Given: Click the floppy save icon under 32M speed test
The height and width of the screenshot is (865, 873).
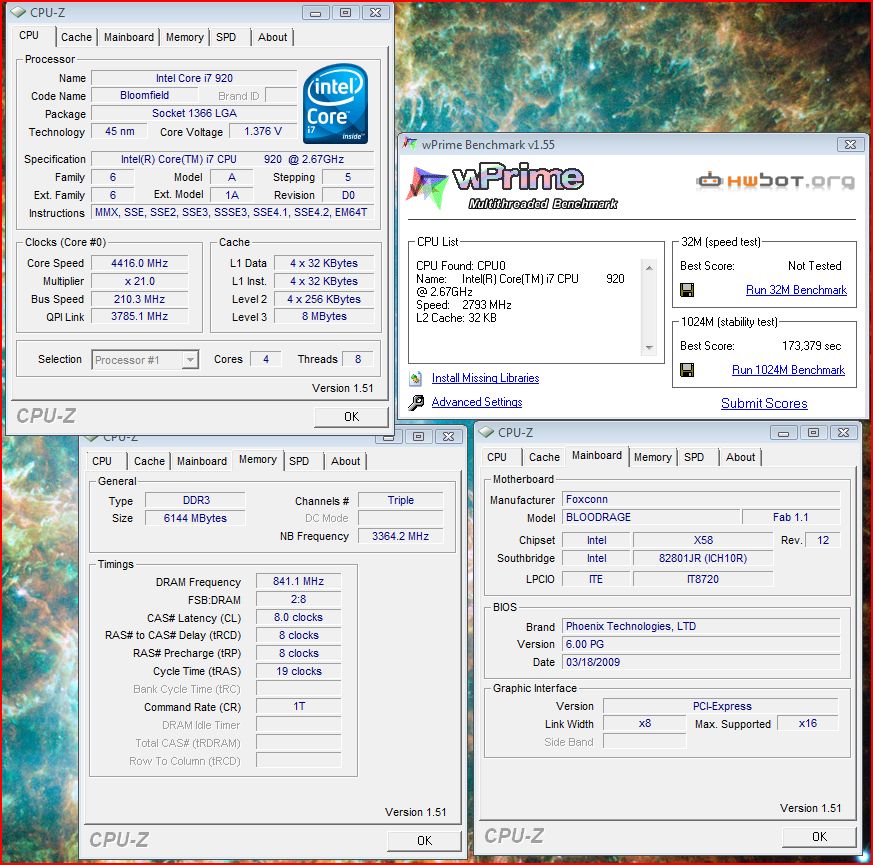Looking at the screenshot, I should pos(687,290).
